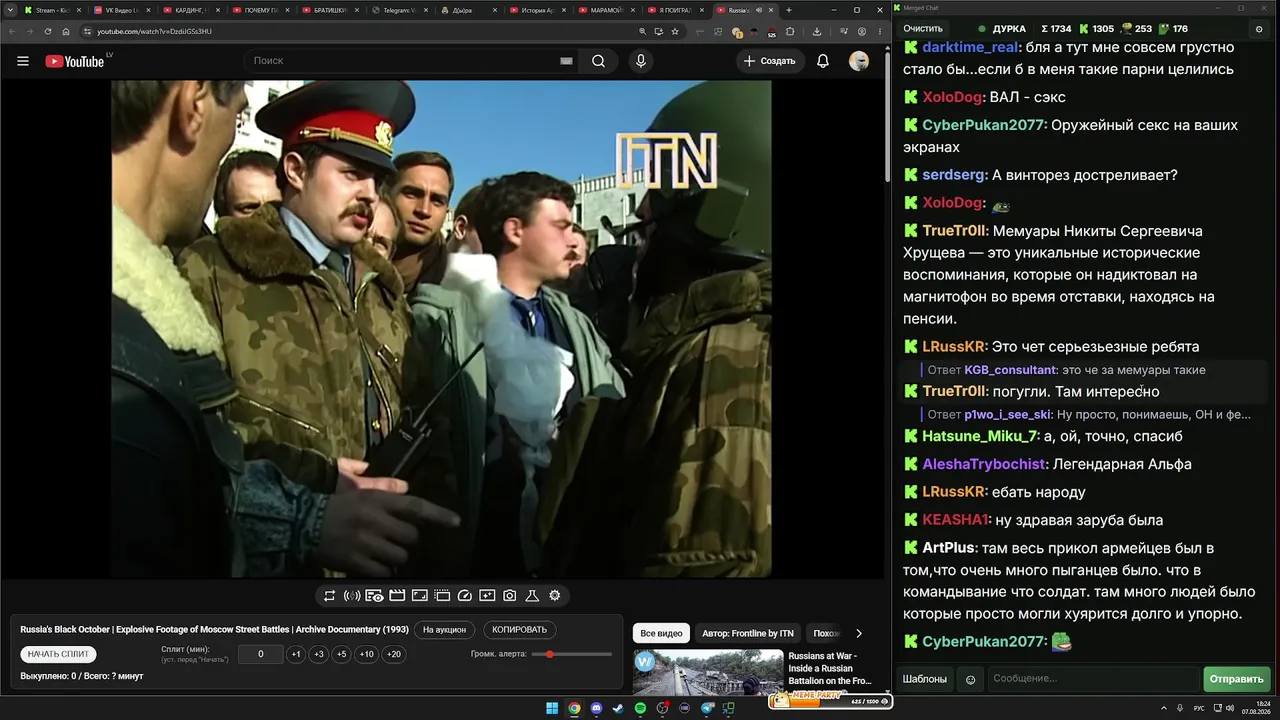Open the emoji picker in chat
1280x720 pixels.
coord(970,680)
